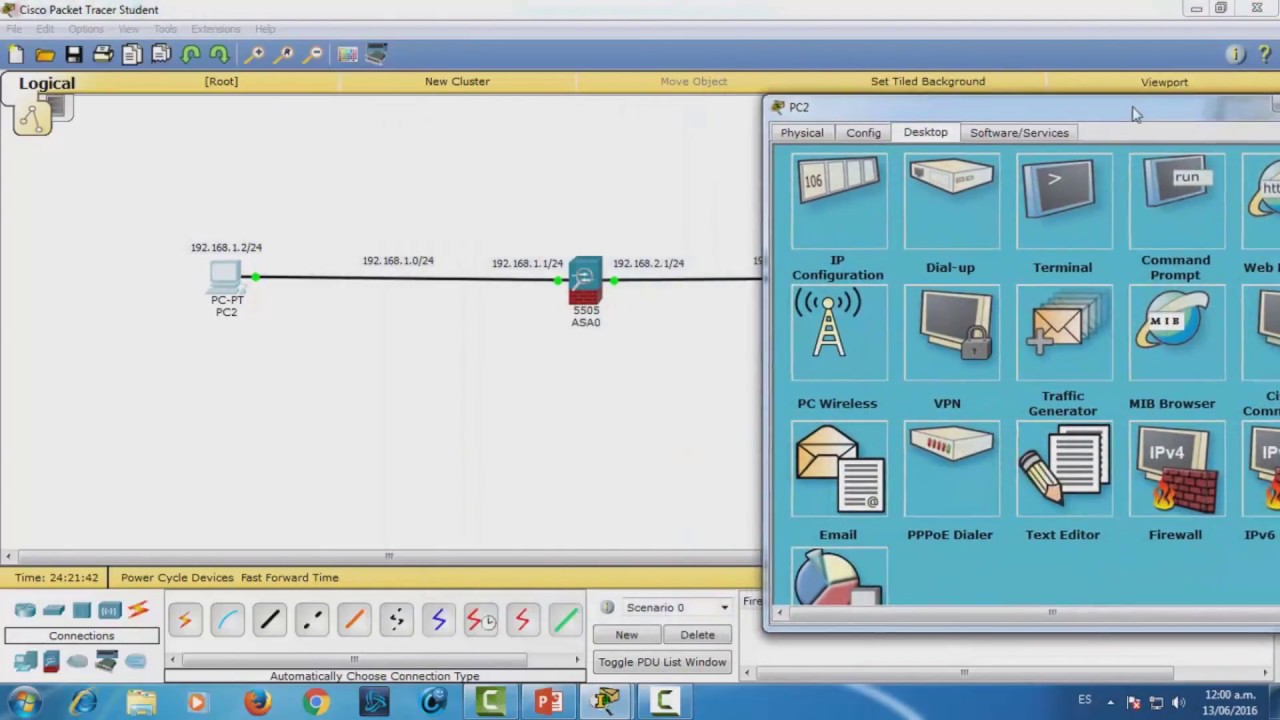Image resolution: width=1280 pixels, height=720 pixels.
Task: Select the Desktop tab
Action: [x=925, y=132]
